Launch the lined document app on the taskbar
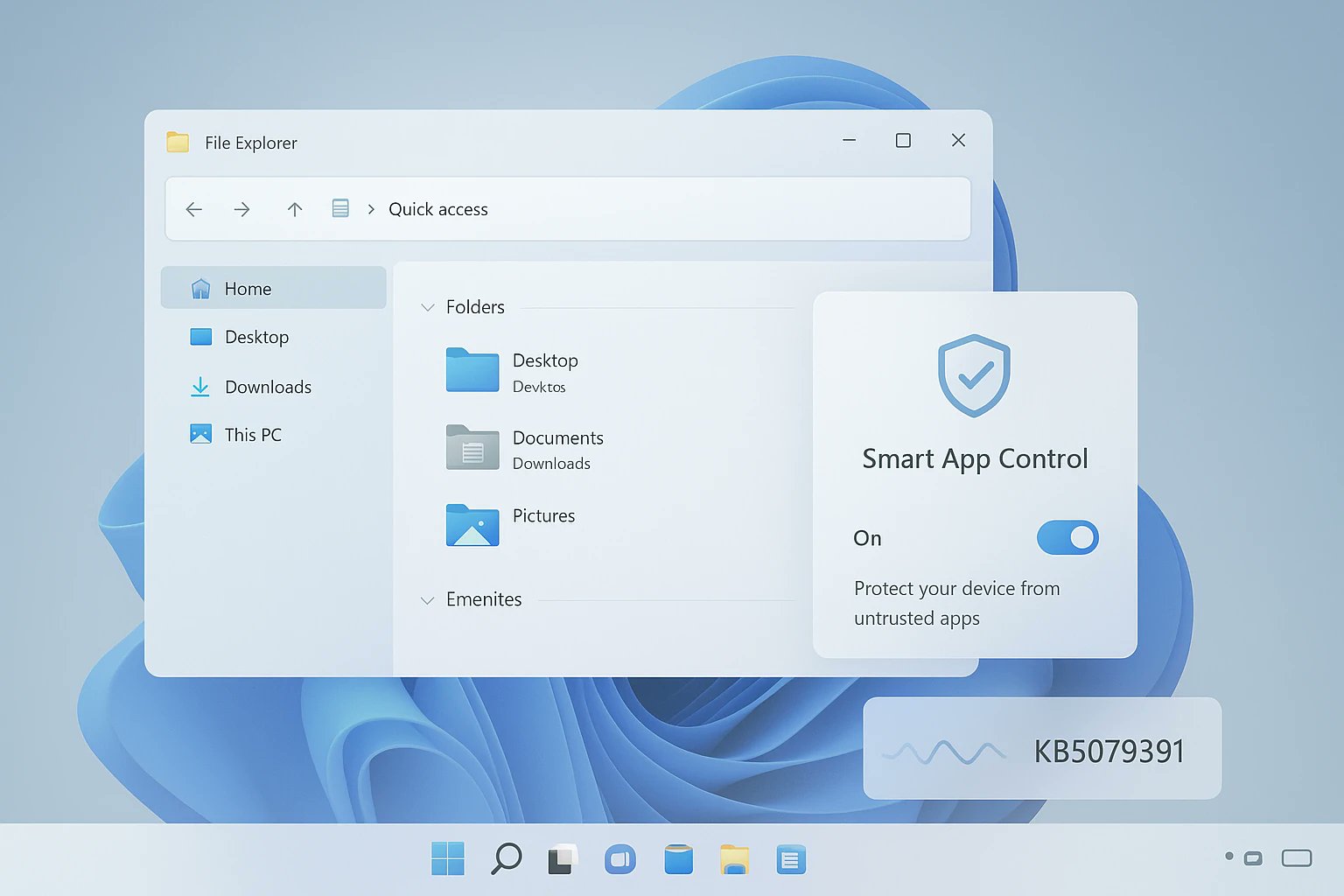Viewport: 1344px width, 896px height. point(791,859)
